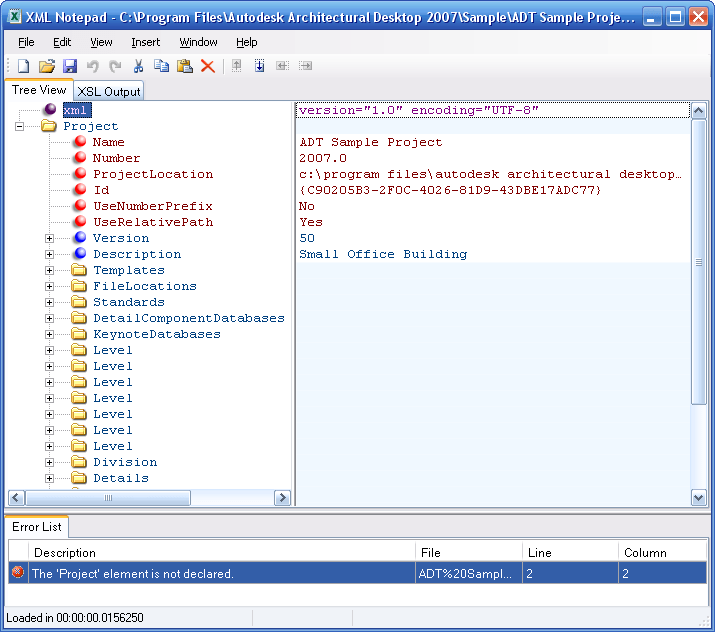Image resolution: width=715 pixels, height=632 pixels.
Task: Click the value 'Small Office Building'
Action: tap(383, 254)
